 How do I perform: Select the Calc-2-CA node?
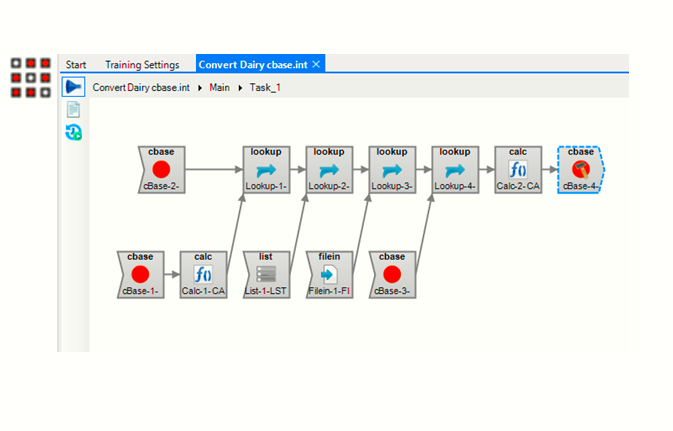pyautogui.click(x=518, y=169)
